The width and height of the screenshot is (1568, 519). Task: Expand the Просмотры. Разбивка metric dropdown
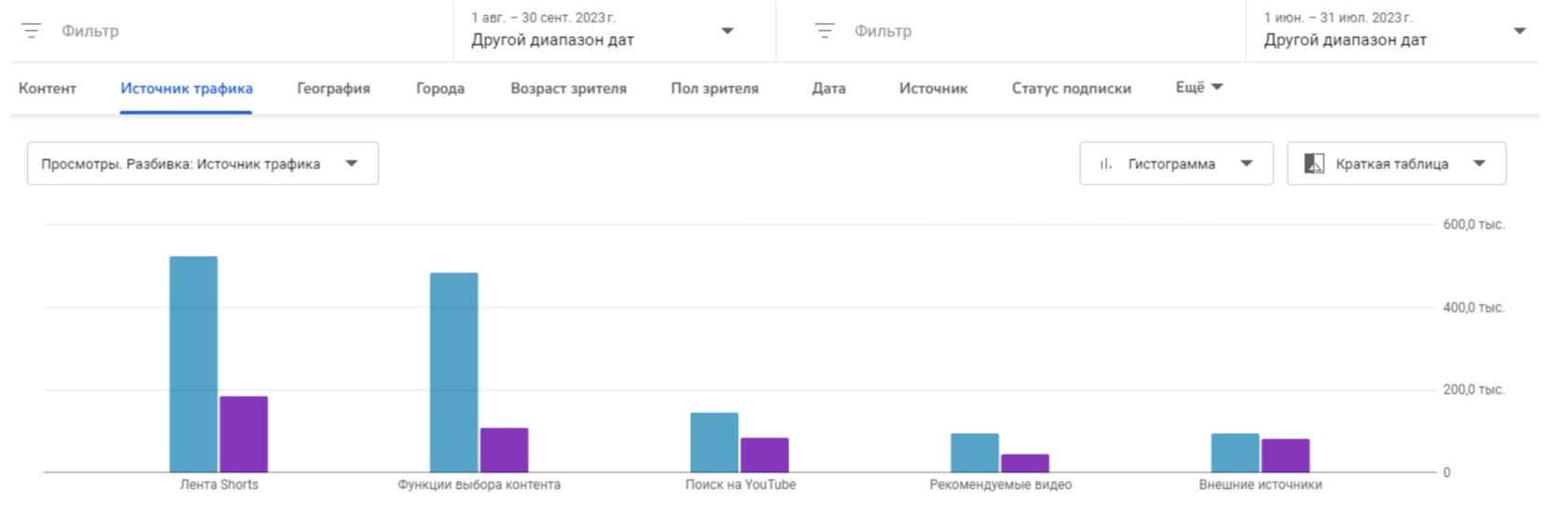(203, 163)
